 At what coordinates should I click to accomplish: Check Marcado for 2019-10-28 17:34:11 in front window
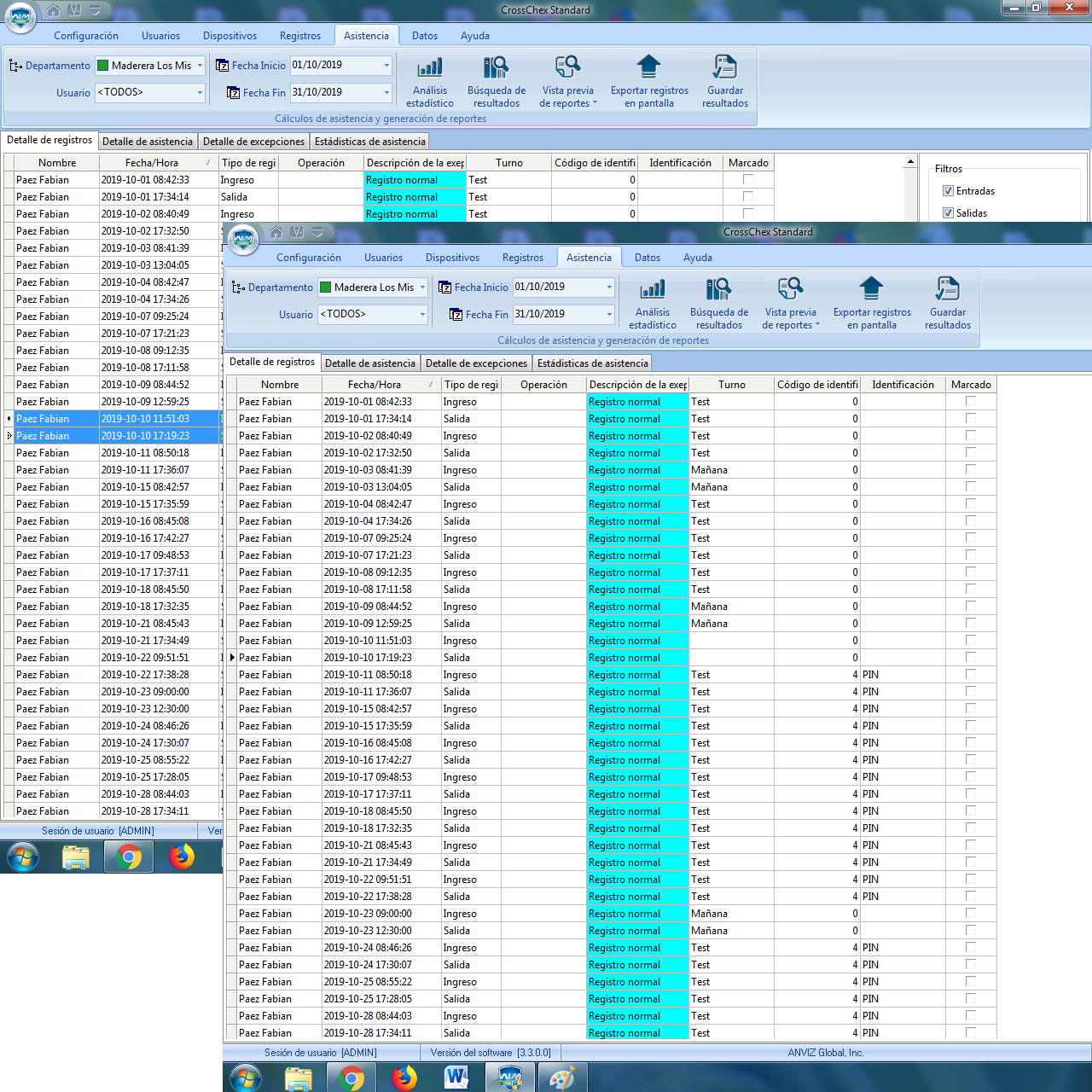tap(971, 1033)
